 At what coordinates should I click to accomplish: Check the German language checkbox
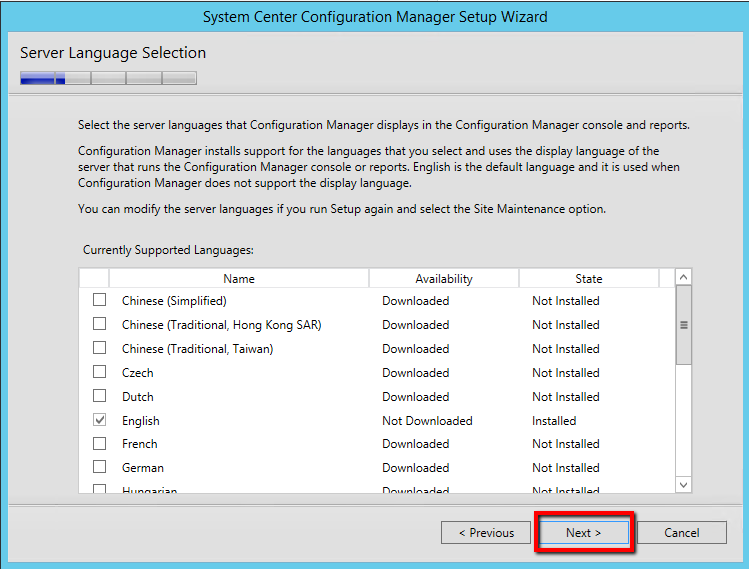[x=99, y=467]
